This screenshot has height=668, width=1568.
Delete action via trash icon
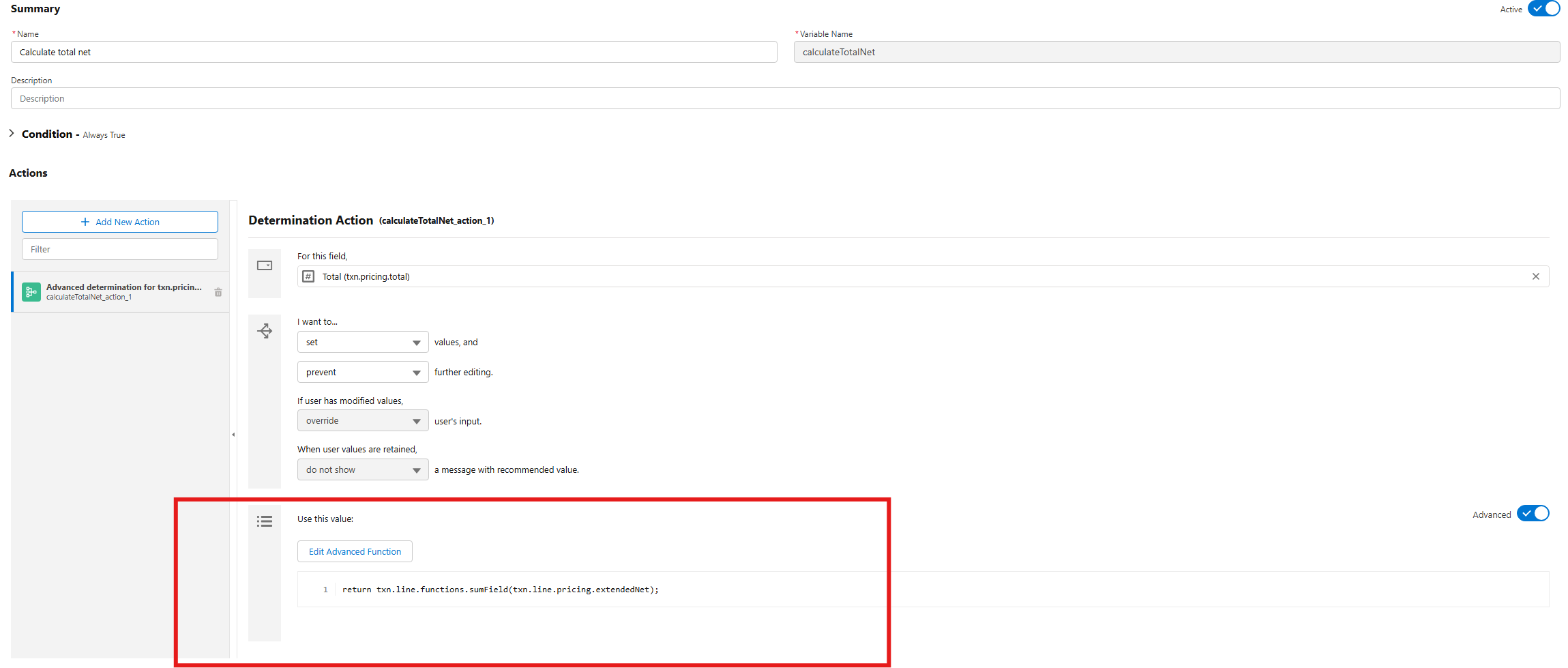218,292
